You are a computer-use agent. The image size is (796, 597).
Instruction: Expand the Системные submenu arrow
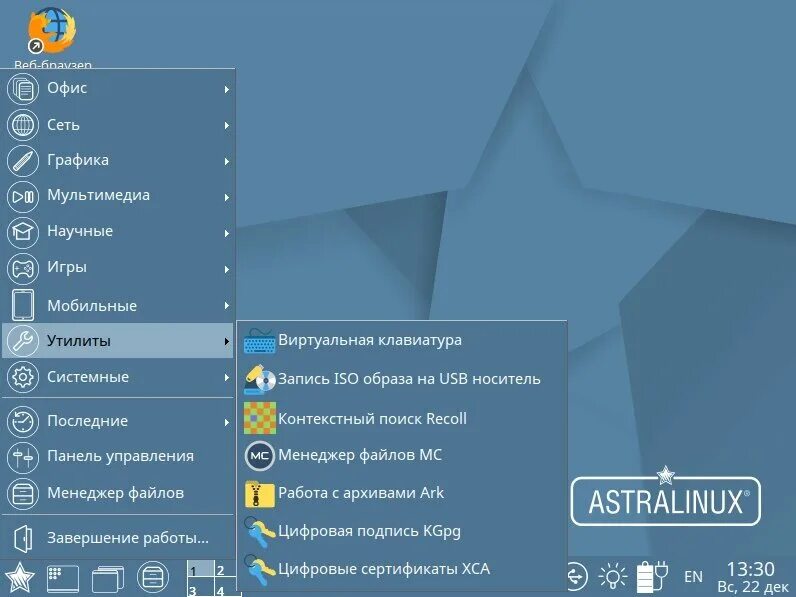227,378
